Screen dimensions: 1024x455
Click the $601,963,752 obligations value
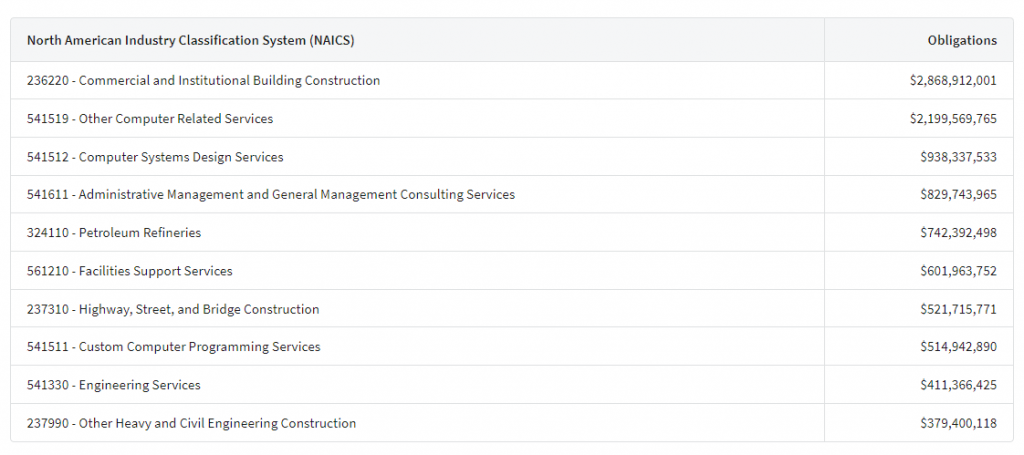pos(958,271)
